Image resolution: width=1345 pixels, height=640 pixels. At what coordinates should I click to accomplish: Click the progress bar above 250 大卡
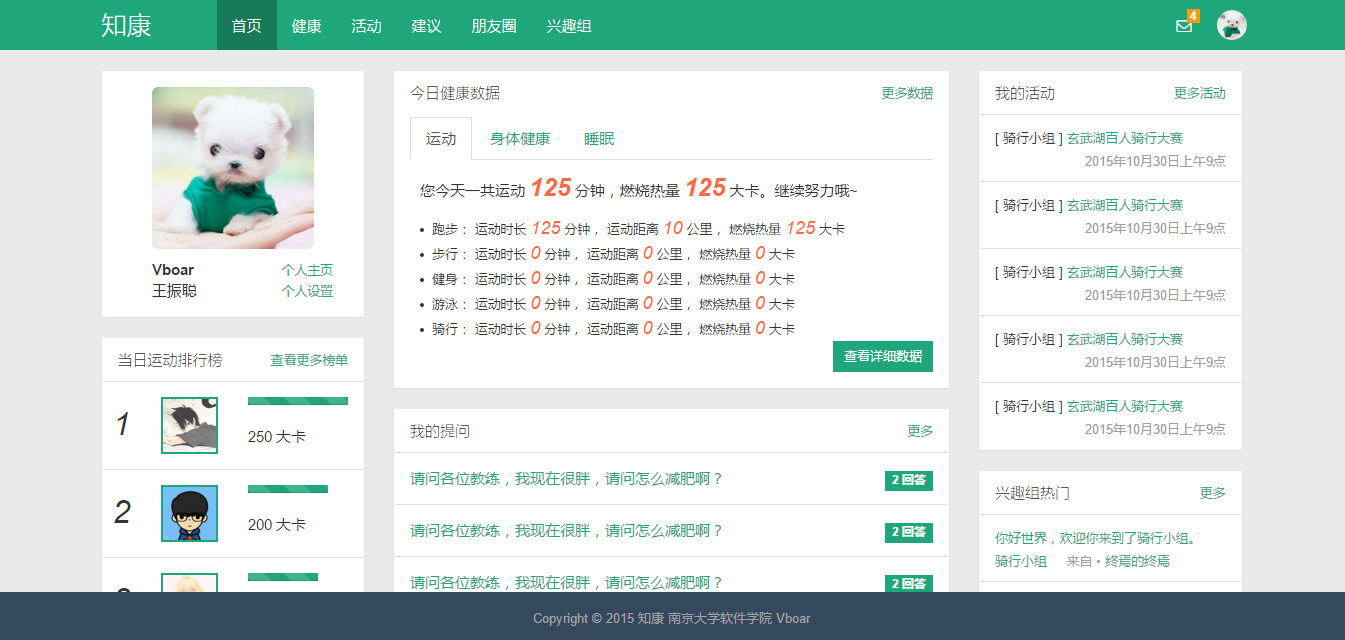click(x=298, y=401)
